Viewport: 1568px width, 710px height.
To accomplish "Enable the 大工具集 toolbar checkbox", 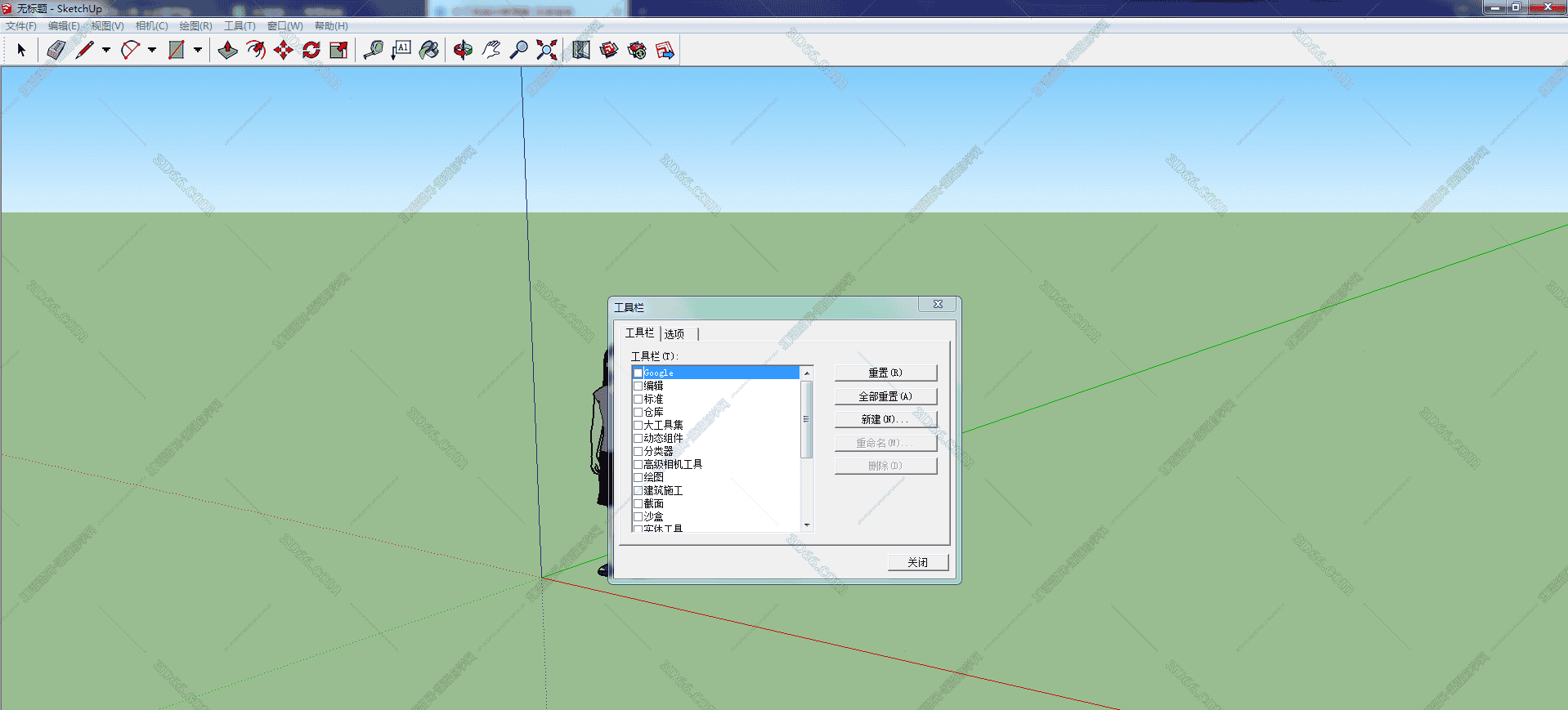I will click(638, 425).
